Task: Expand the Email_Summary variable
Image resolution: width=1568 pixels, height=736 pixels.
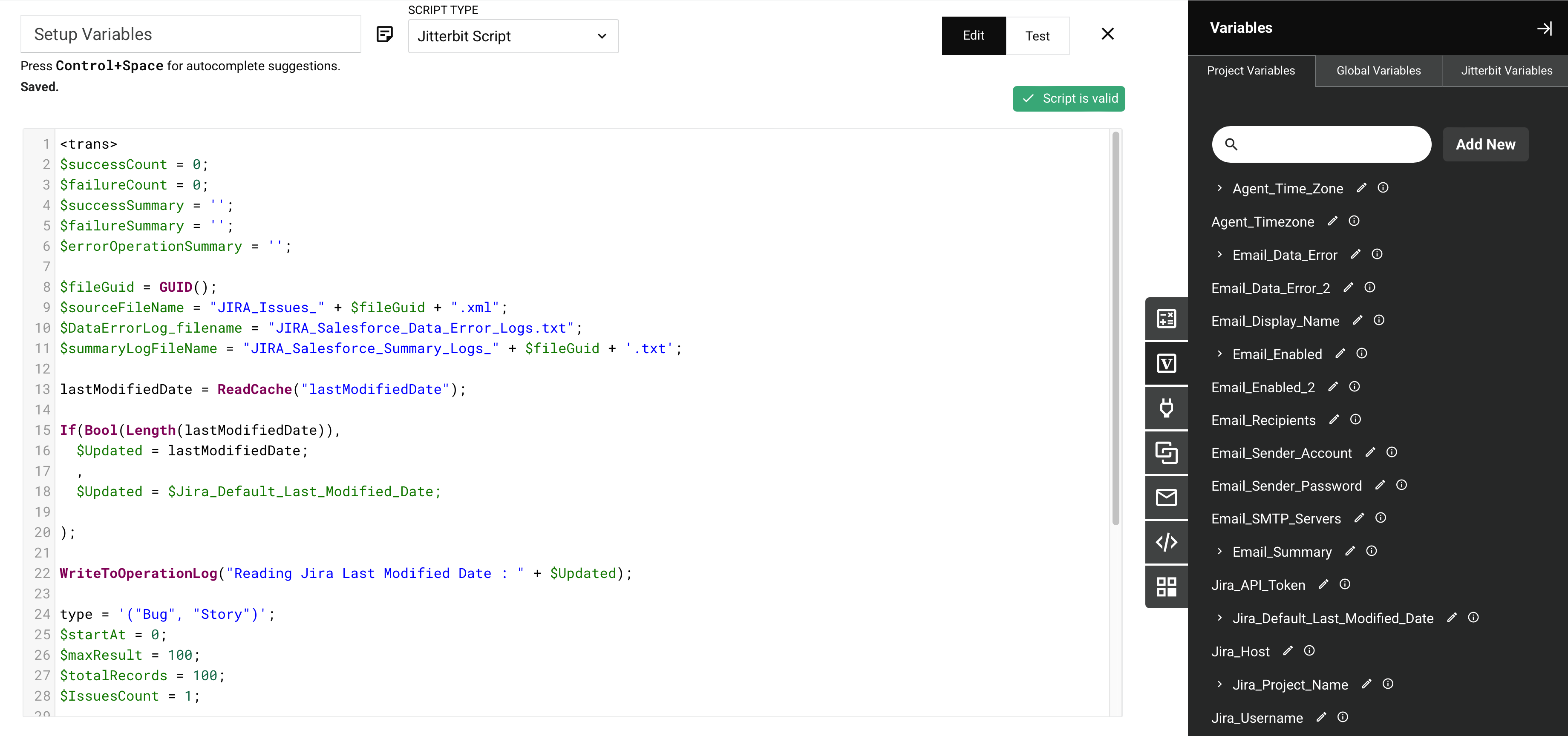Action: tap(1220, 552)
